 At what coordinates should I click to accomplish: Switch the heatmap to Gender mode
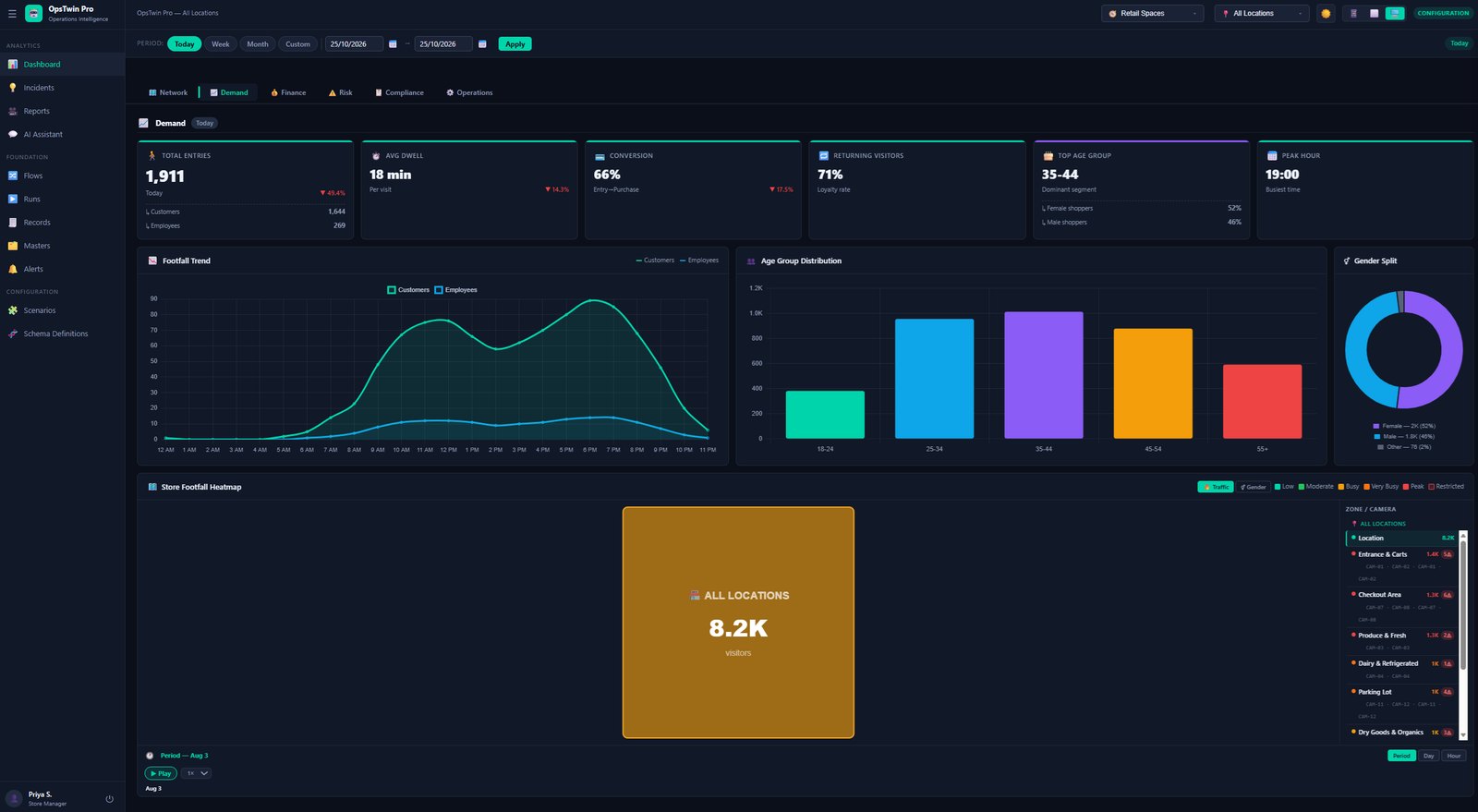click(1254, 487)
